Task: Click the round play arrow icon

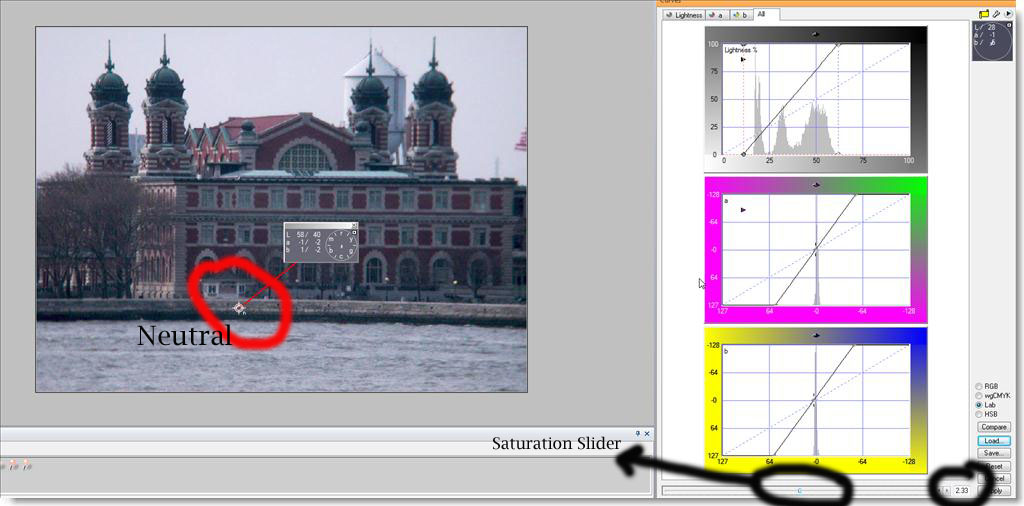Action: 1008,14
